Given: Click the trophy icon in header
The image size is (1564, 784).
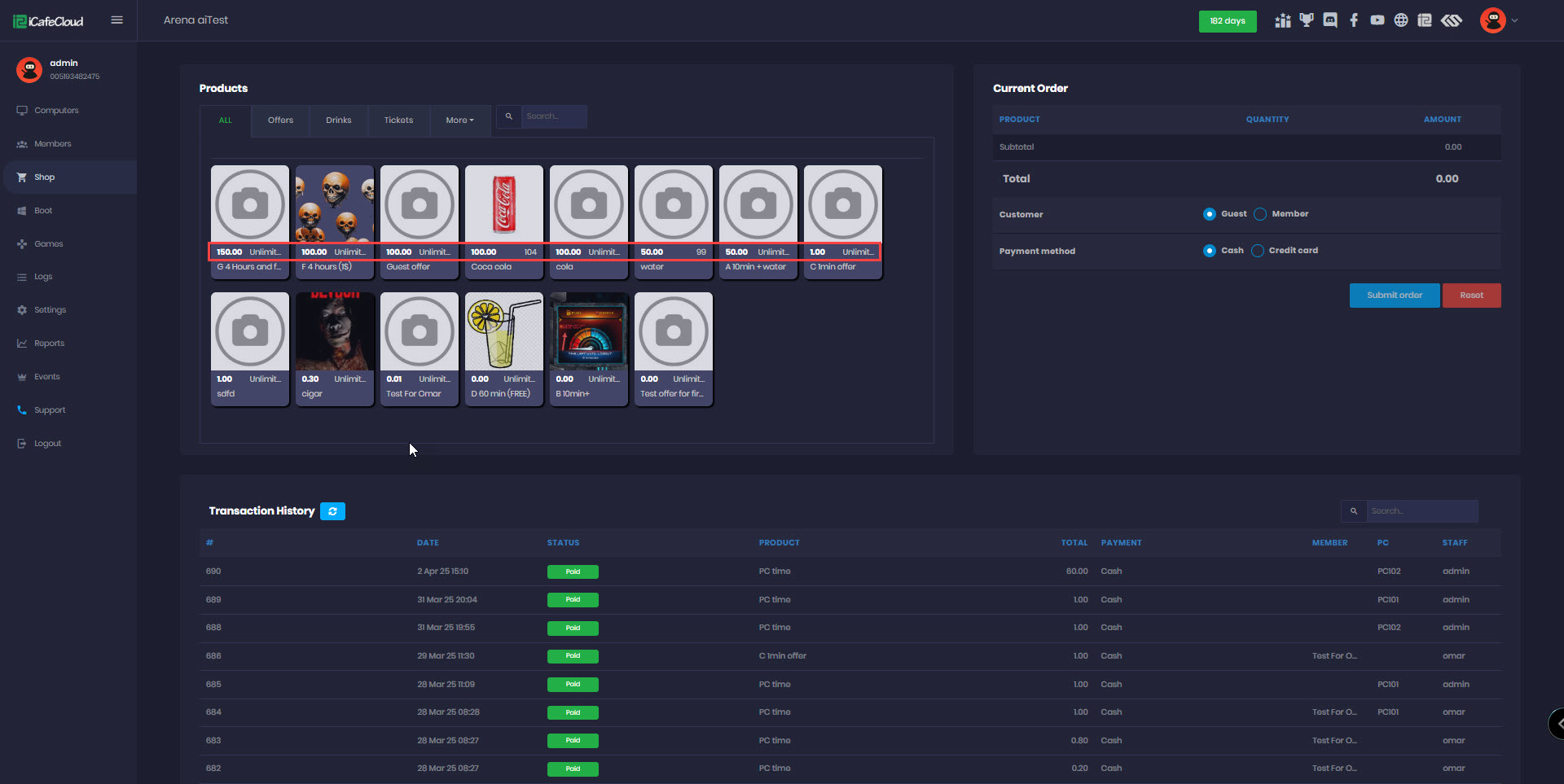Looking at the screenshot, I should [1307, 20].
